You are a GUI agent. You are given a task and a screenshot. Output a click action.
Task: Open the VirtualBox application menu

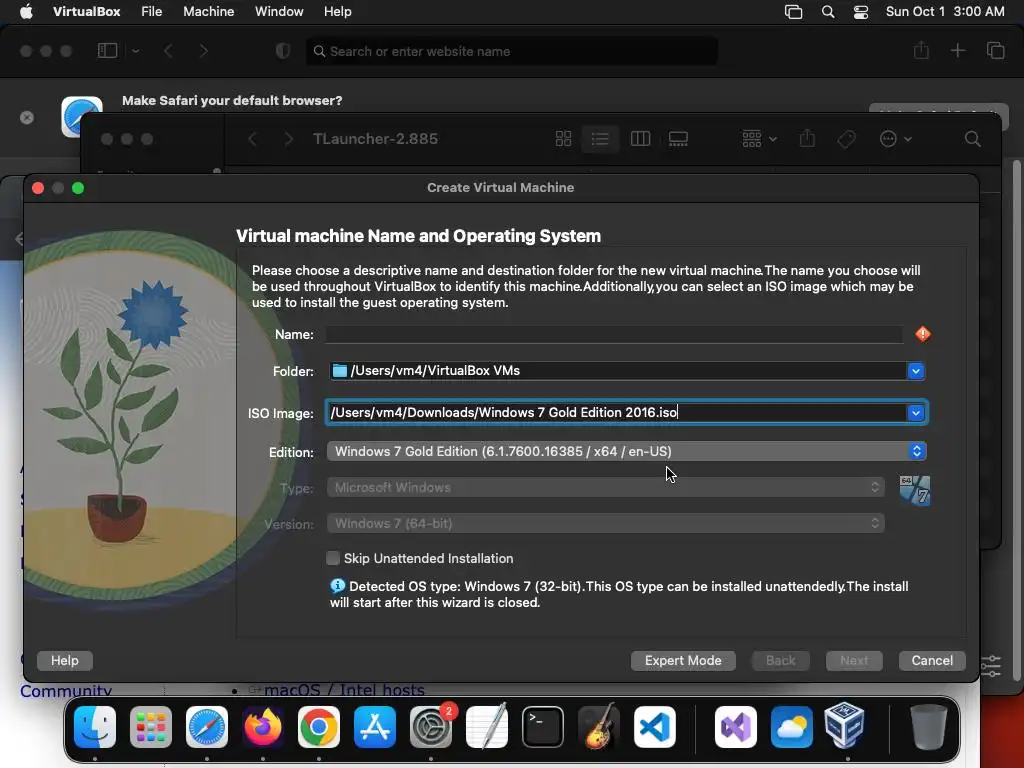(86, 12)
